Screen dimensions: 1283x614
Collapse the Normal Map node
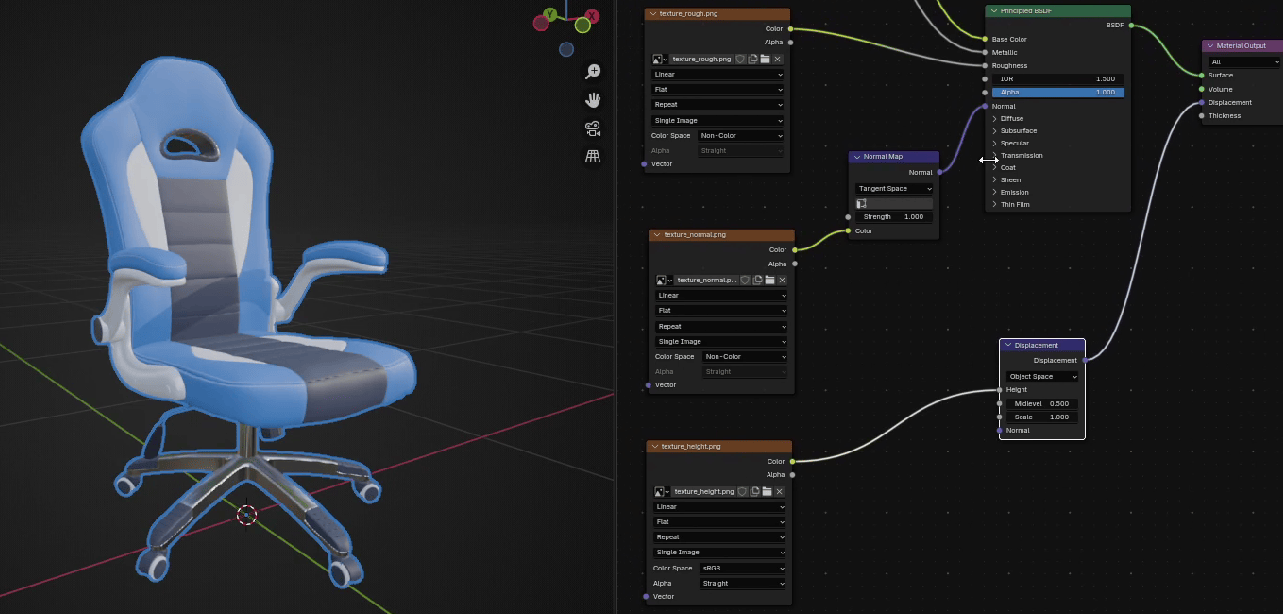click(x=857, y=157)
